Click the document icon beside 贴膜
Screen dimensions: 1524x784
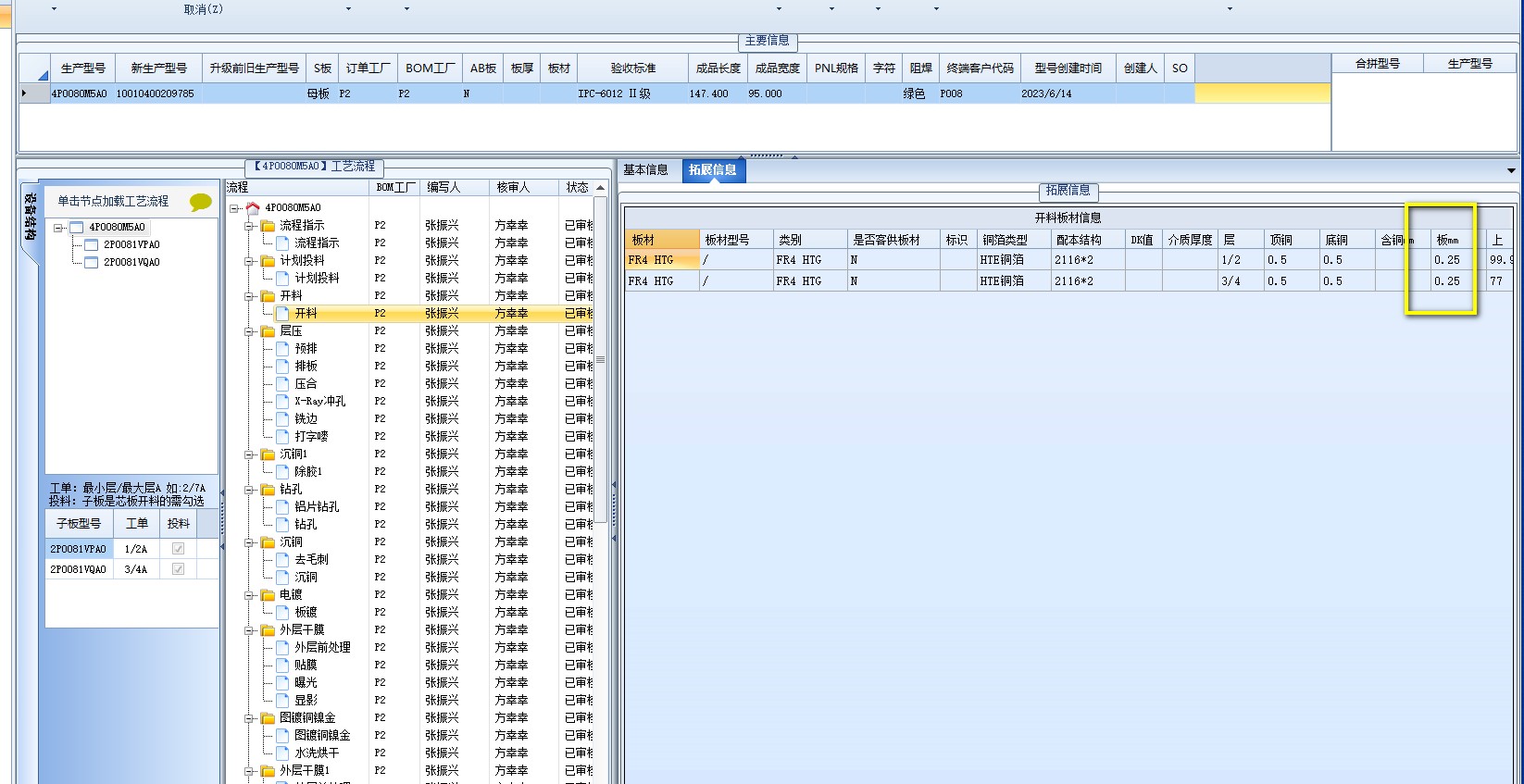click(x=282, y=666)
